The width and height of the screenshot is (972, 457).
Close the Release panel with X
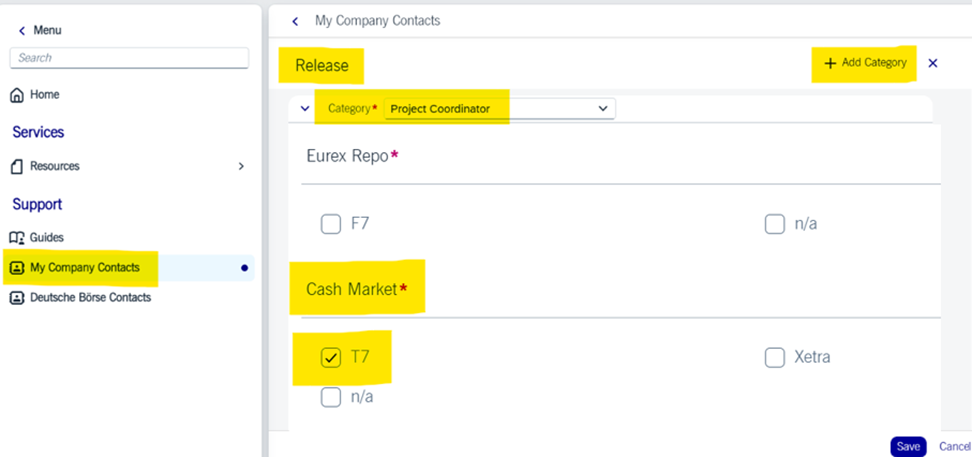click(933, 63)
